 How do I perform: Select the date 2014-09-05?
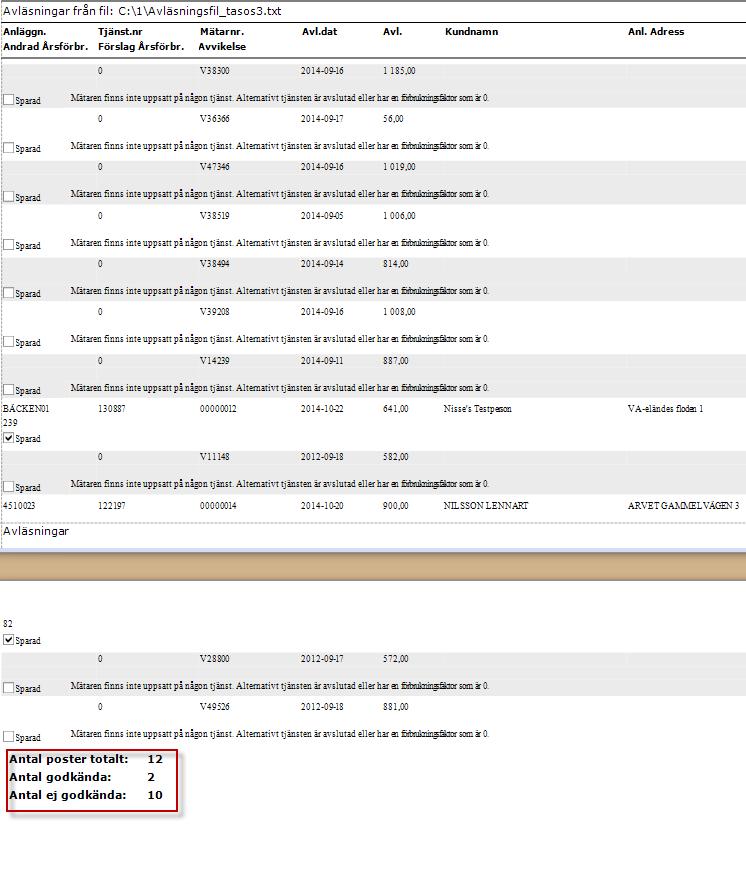point(322,216)
